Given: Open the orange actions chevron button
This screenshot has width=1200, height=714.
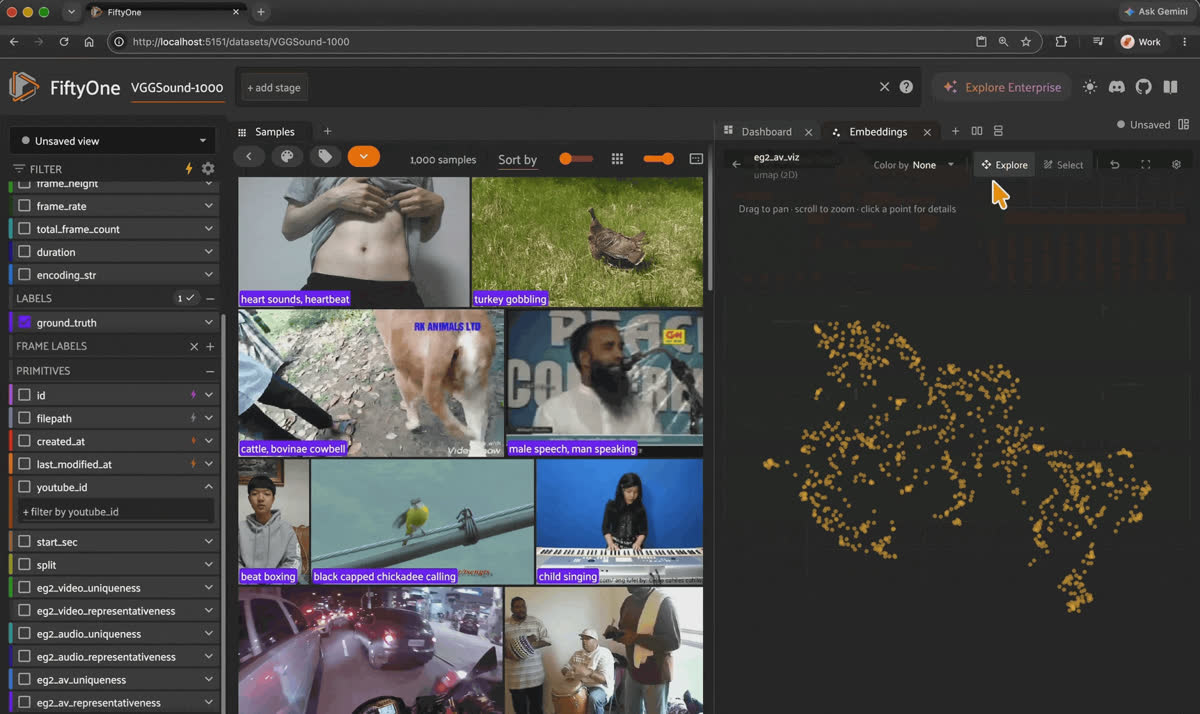Looking at the screenshot, I should point(364,157).
